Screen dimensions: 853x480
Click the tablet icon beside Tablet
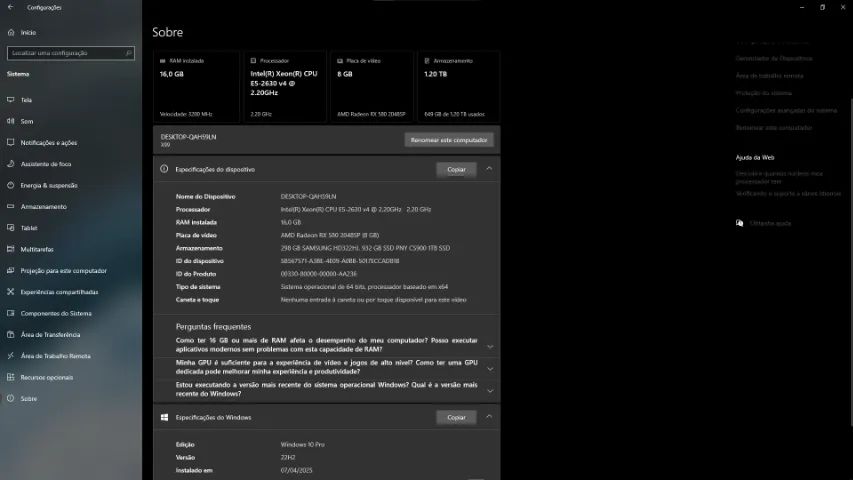10,227
